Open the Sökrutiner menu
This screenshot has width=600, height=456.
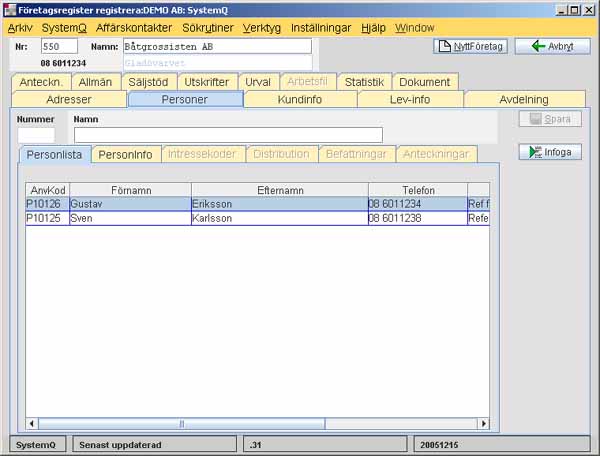(208, 28)
